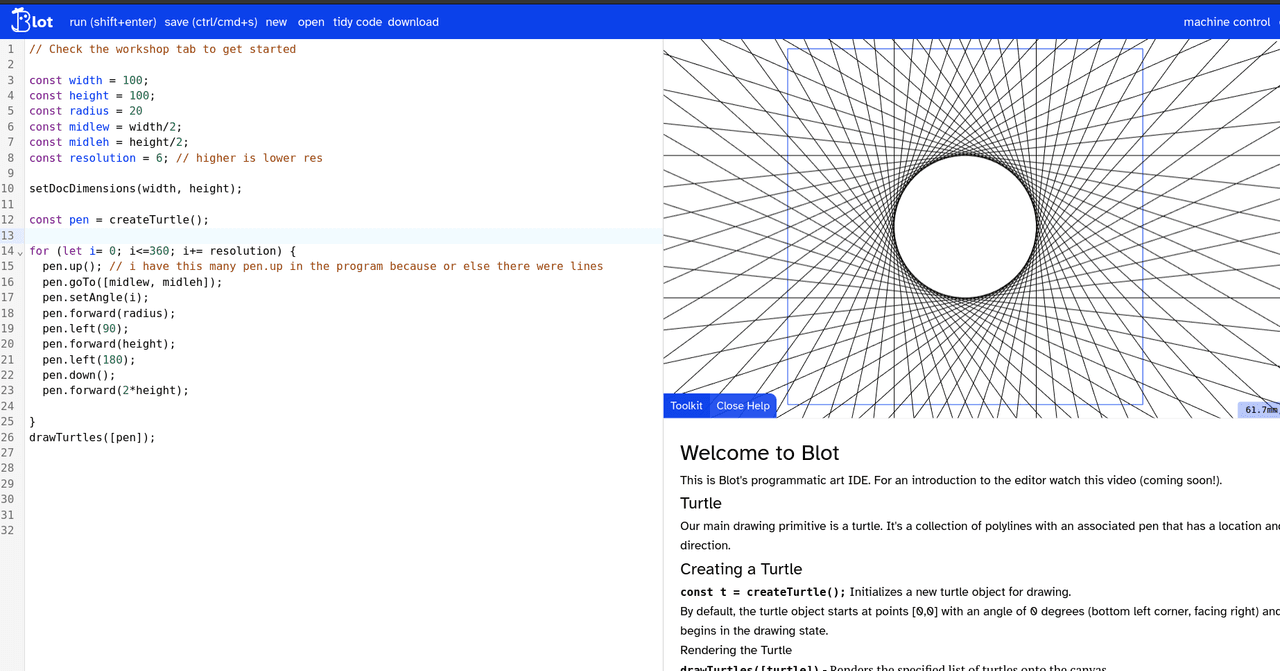Image resolution: width=1280 pixels, height=671 pixels.
Task: Click line number 26 in the gutter
Action: coord(8,437)
